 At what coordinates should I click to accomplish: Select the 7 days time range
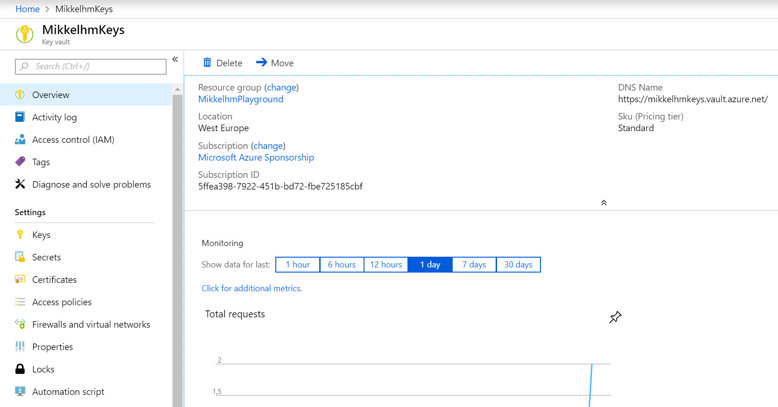coord(474,265)
